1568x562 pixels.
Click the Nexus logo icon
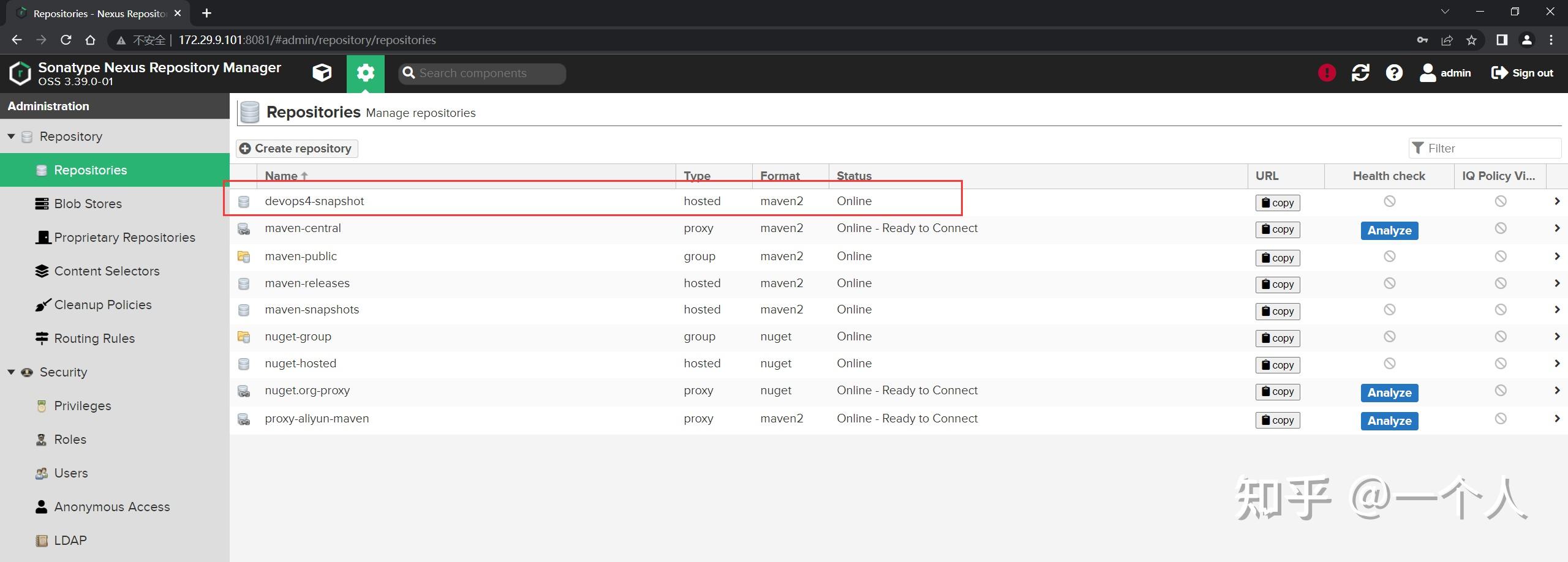click(x=20, y=73)
